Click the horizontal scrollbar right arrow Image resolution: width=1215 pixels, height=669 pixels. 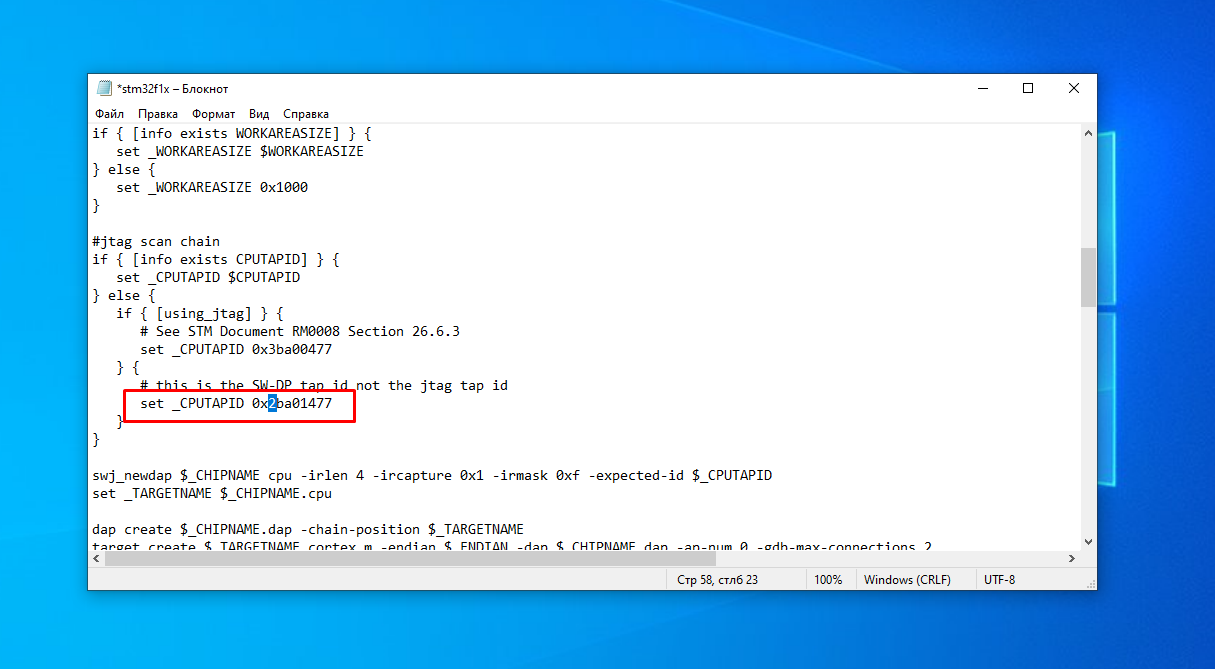click(x=1072, y=559)
